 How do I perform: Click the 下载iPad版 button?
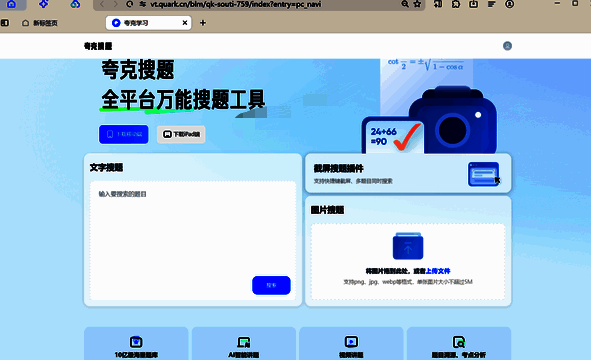point(181,134)
